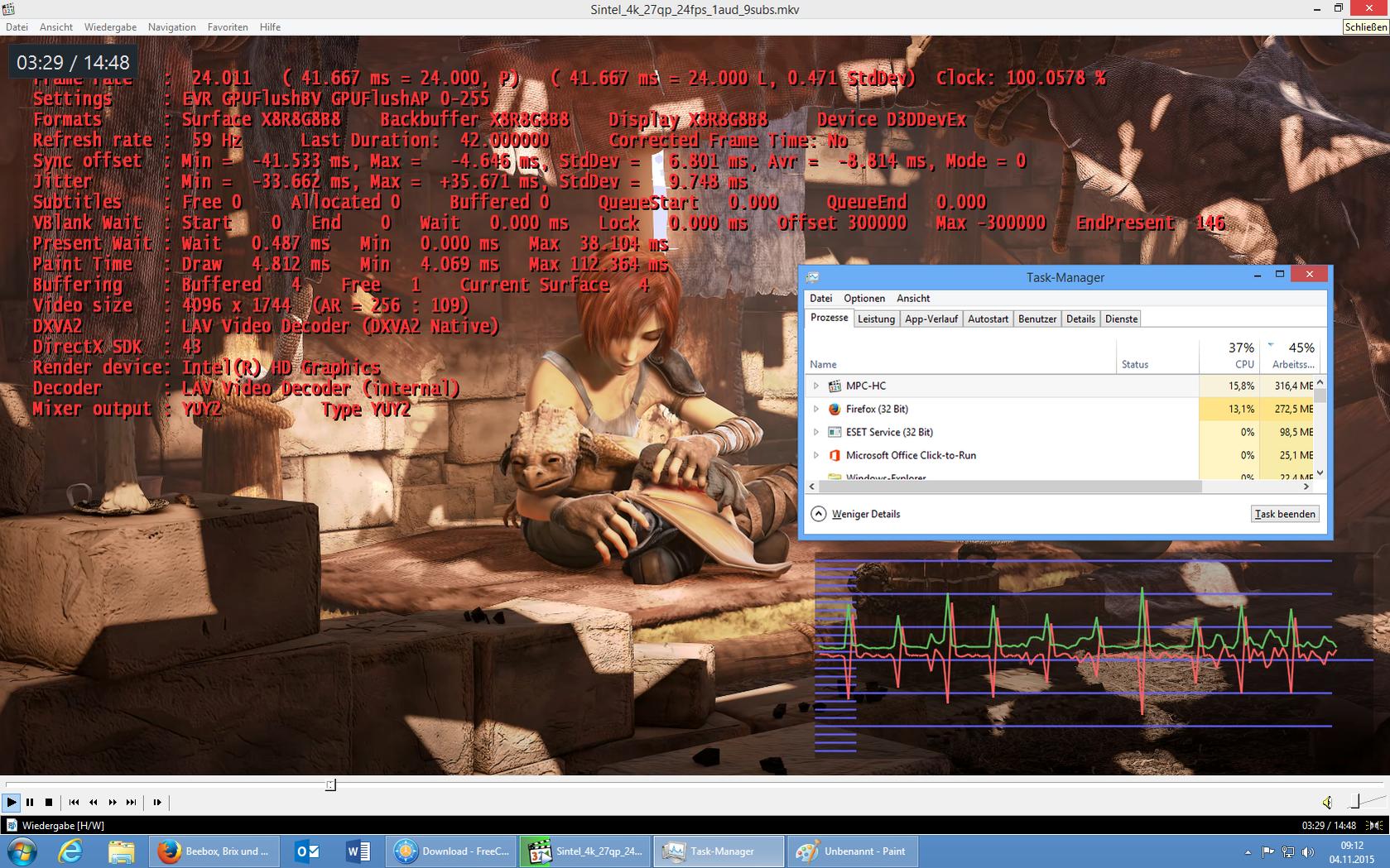Skip to the previous chapter or file

[75, 802]
